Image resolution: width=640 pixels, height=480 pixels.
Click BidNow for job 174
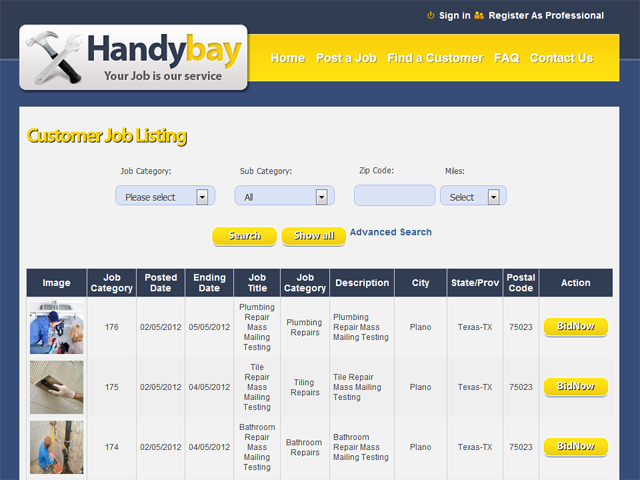pos(576,447)
